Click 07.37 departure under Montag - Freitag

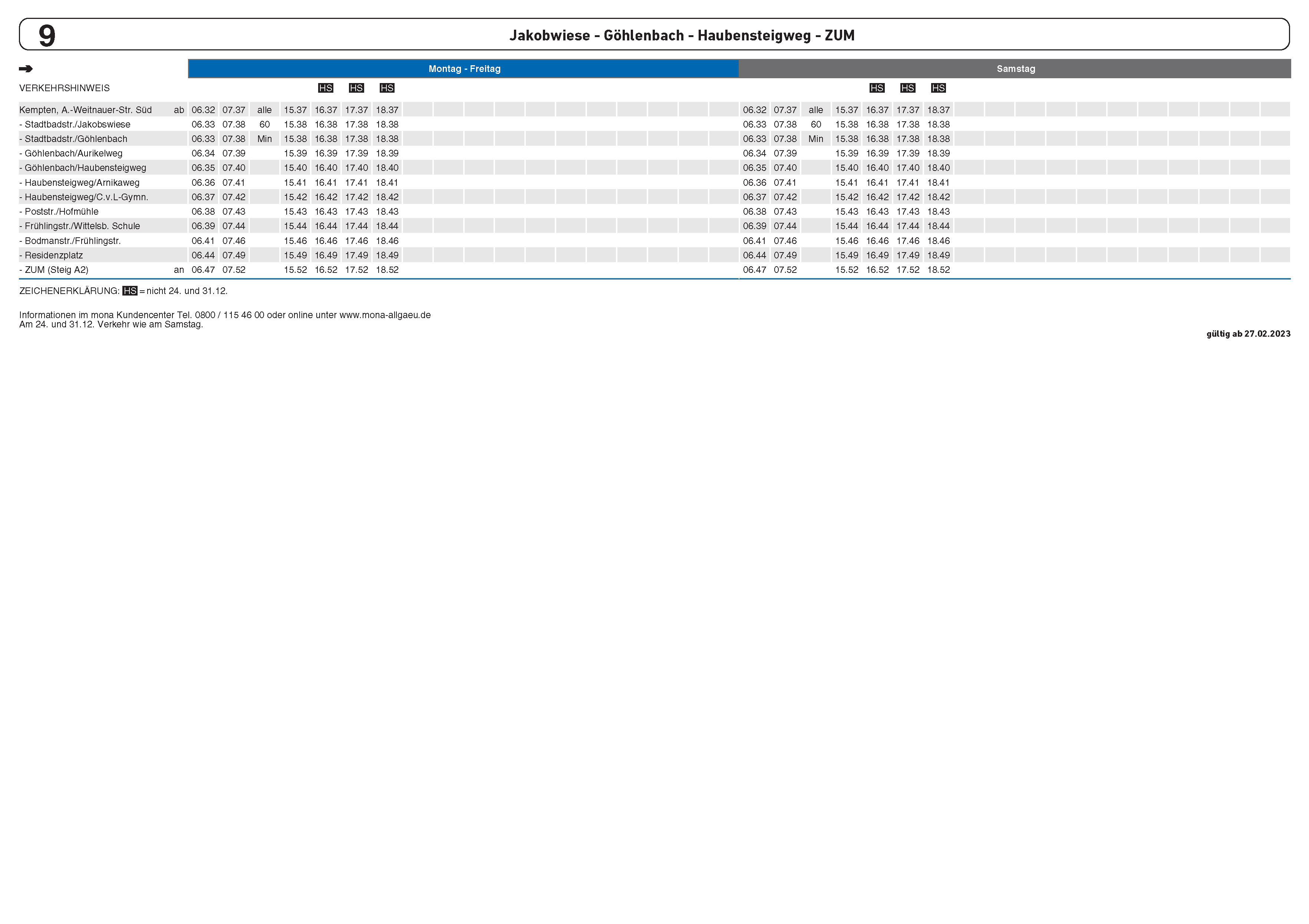[234, 110]
